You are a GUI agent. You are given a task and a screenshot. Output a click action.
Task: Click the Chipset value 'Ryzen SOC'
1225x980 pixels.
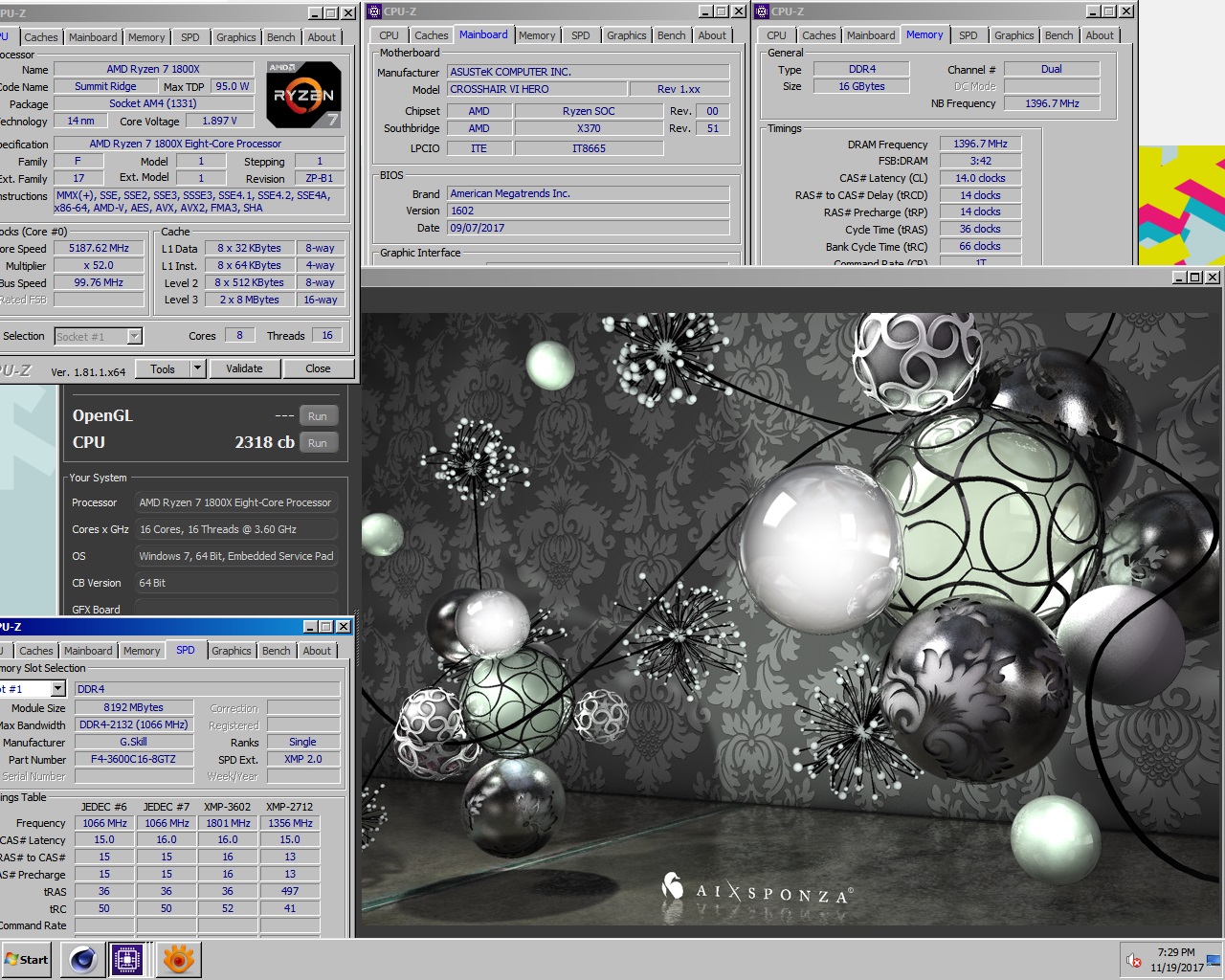589,111
